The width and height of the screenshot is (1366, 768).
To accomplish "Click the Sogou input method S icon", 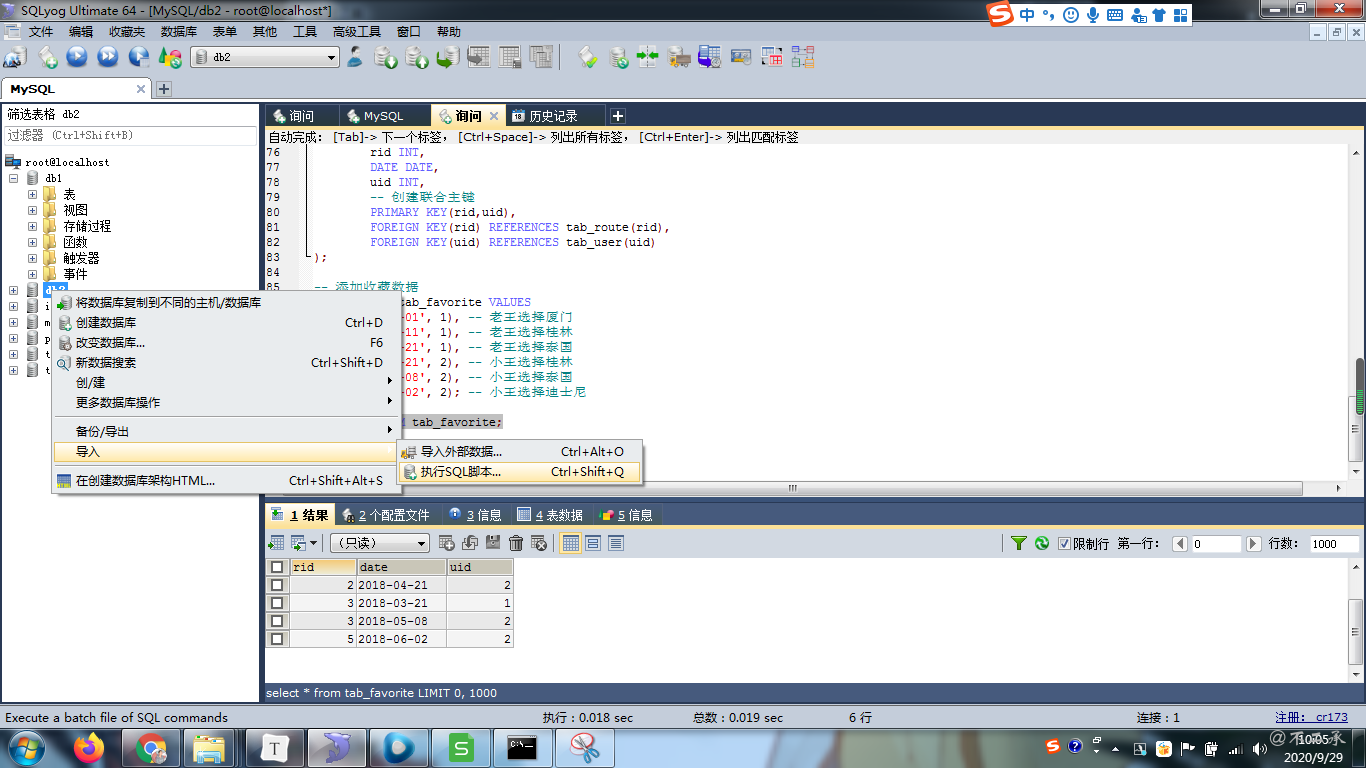I will click(x=999, y=14).
